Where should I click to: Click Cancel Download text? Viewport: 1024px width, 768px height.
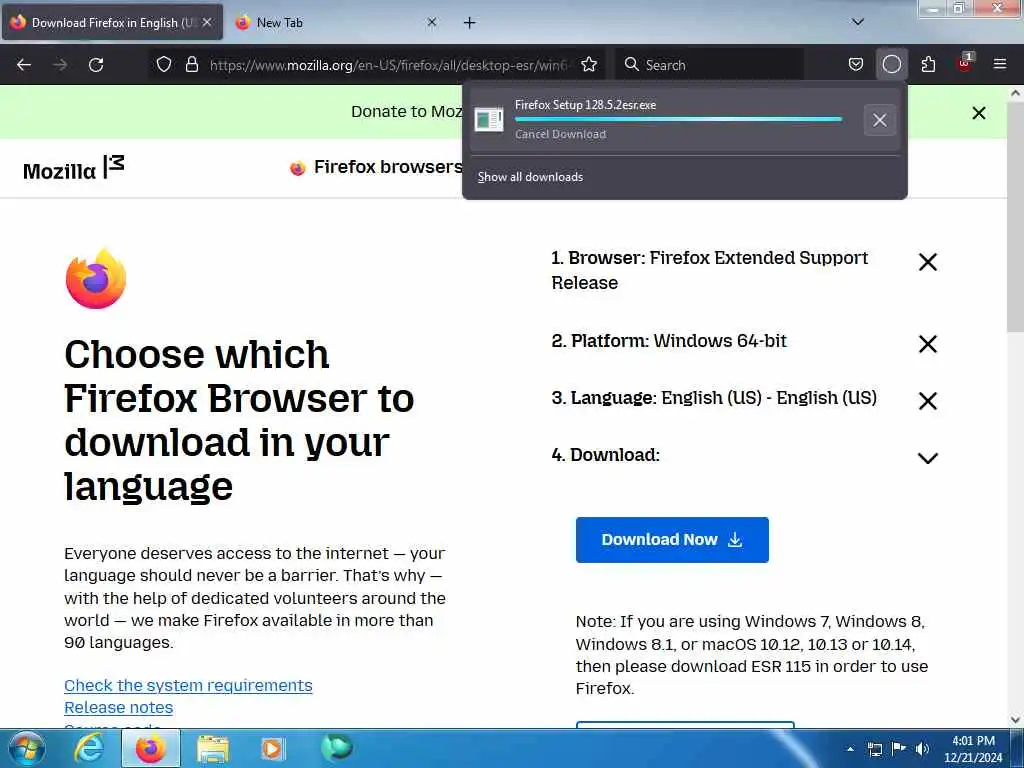(x=560, y=134)
